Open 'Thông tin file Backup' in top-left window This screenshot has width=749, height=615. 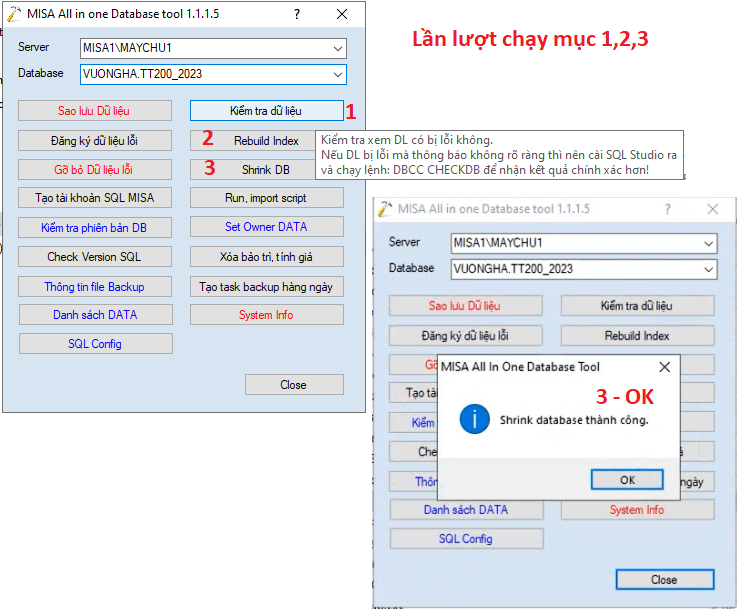[x=95, y=287]
